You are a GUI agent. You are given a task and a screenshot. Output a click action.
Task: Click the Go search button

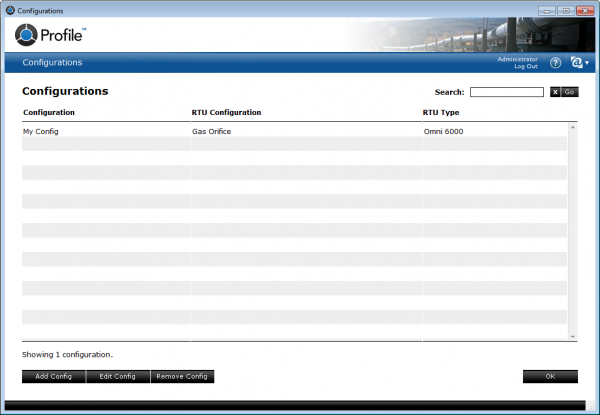click(x=569, y=92)
